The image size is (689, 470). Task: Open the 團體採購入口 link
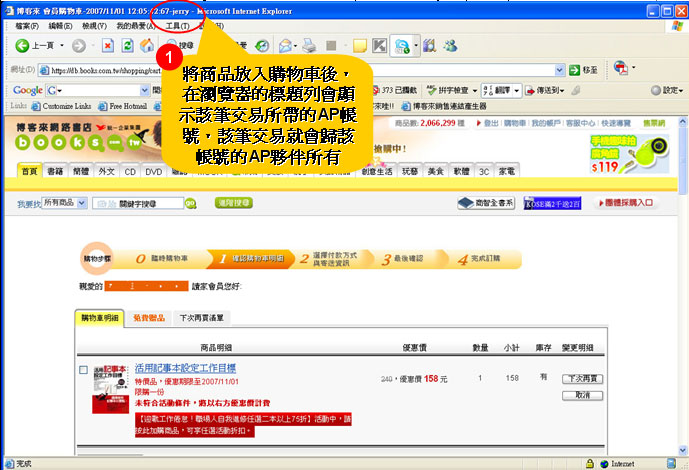[625, 203]
